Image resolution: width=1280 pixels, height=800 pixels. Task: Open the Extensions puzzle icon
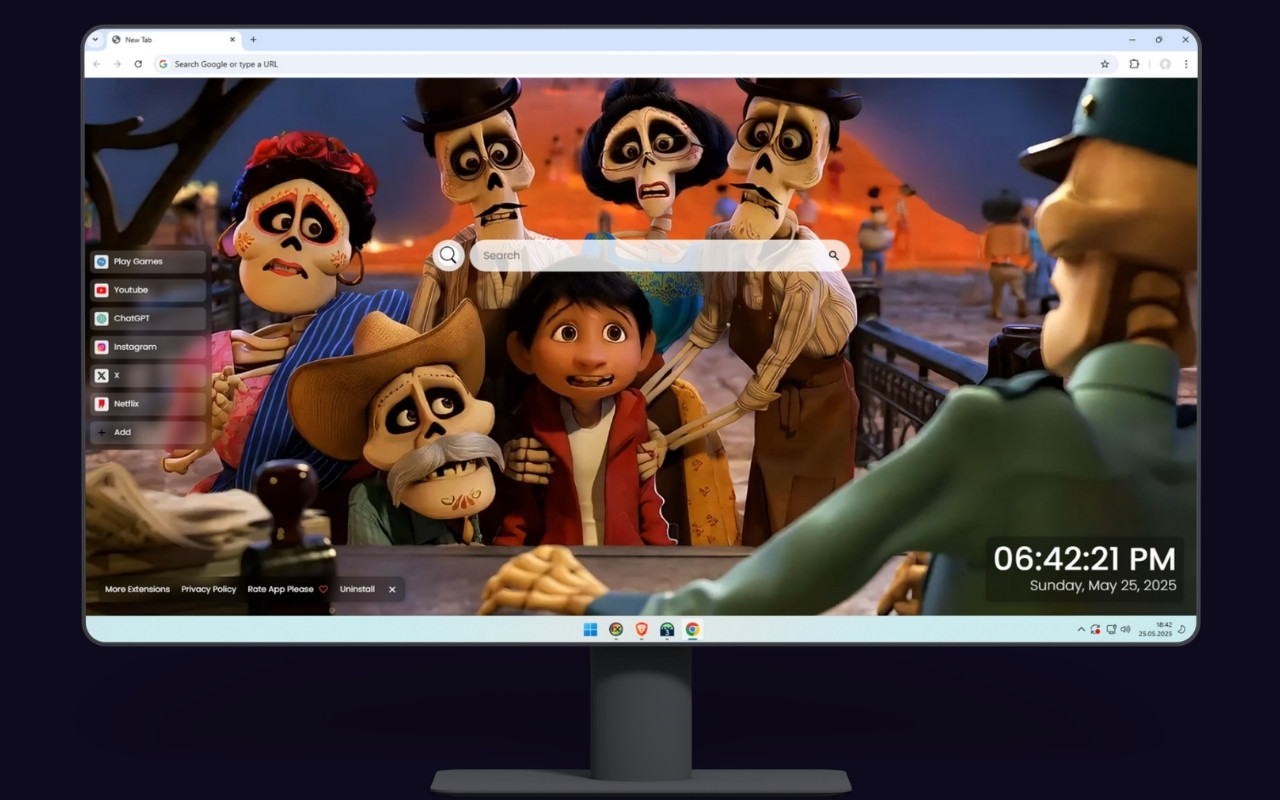1134,64
